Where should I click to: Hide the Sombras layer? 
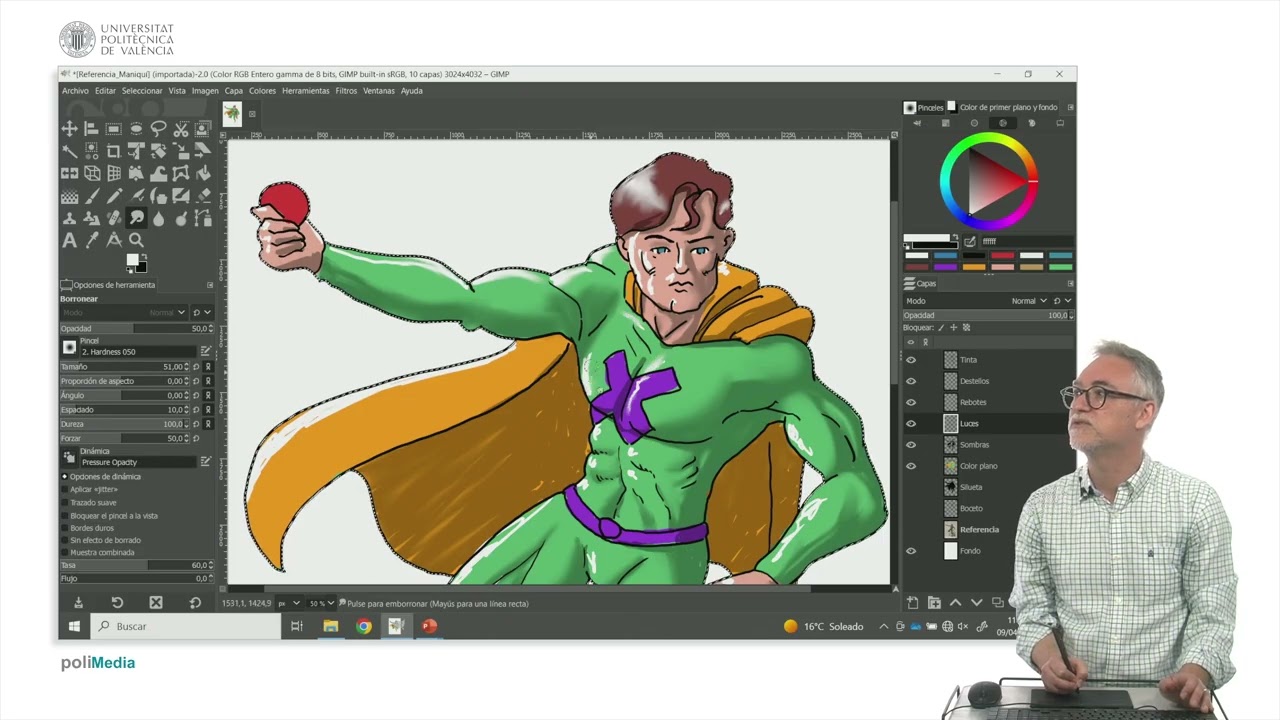click(x=910, y=445)
